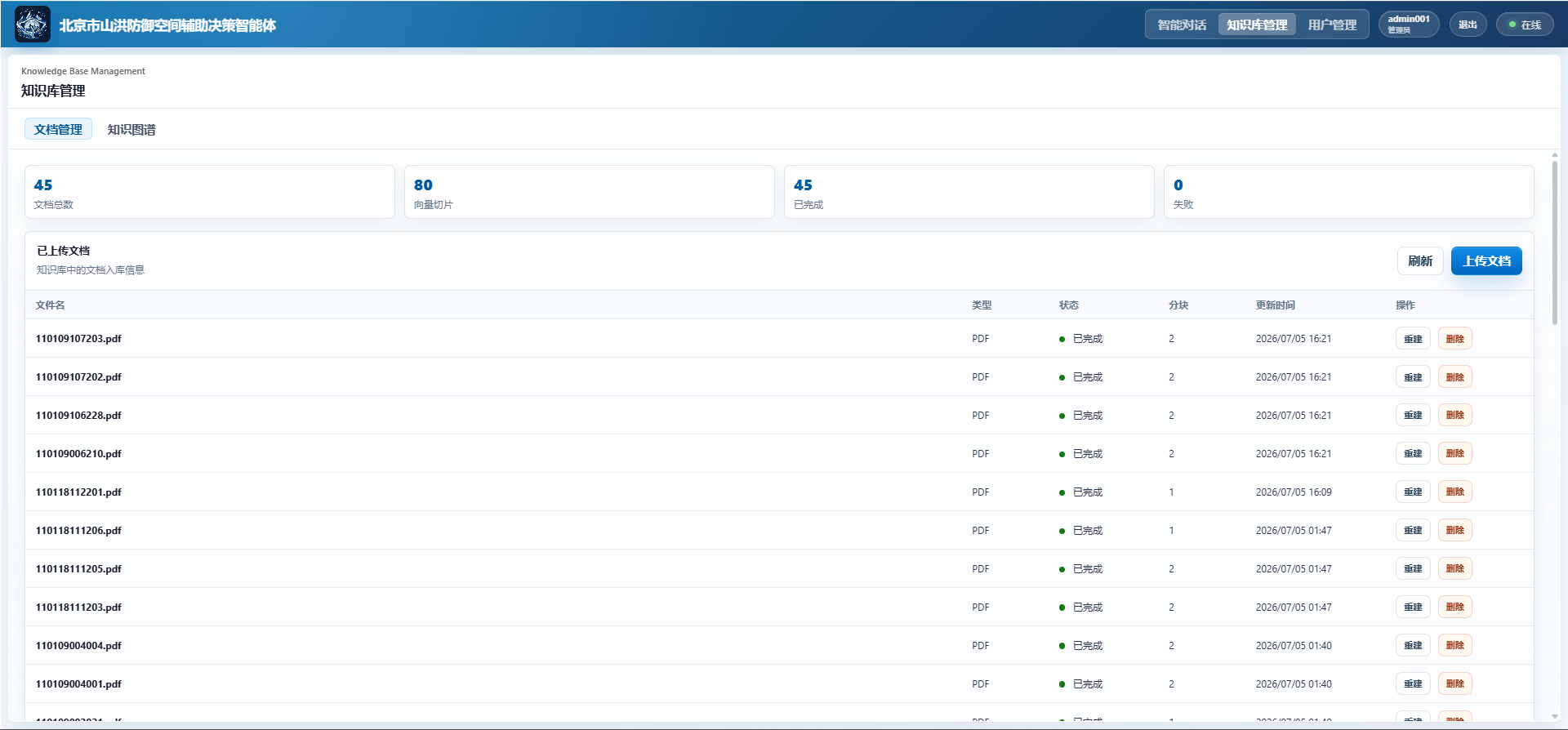The width and height of the screenshot is (1568, 730).
Task: Delete the 110109107202.pdf document
Action: (x=1454, y=376)
